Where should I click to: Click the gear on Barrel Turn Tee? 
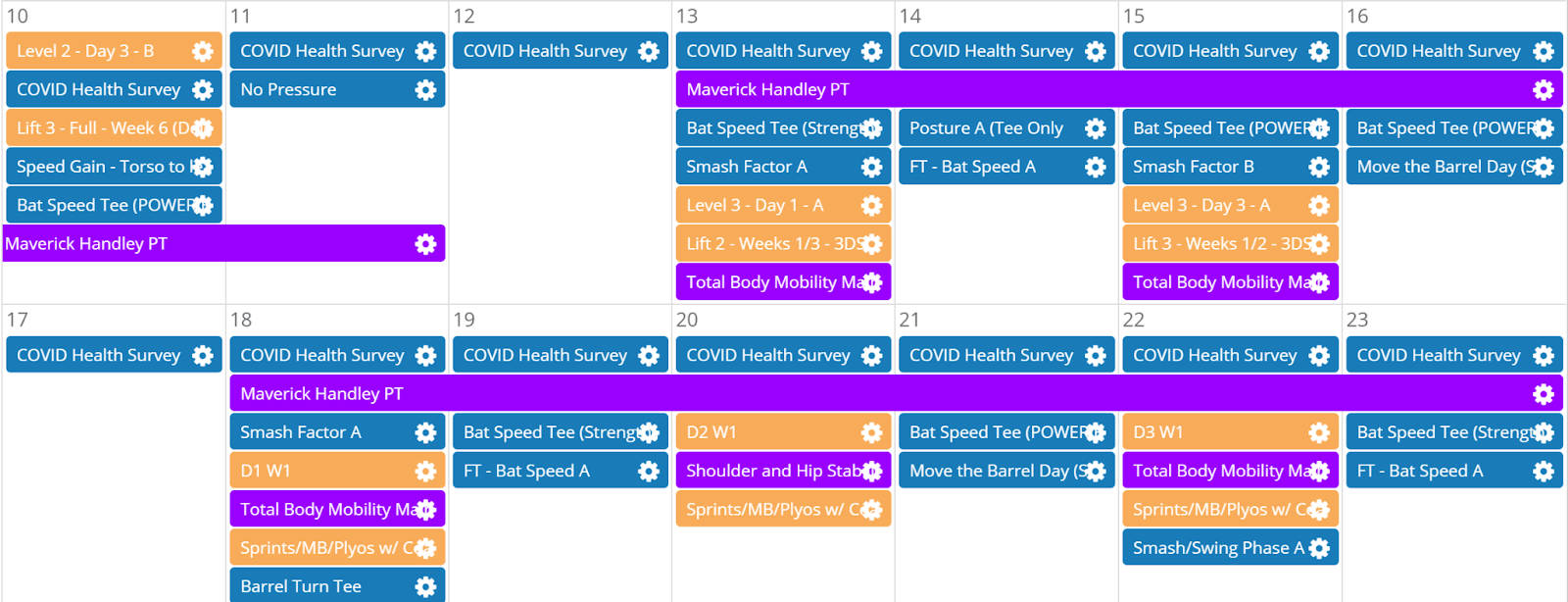click(425, 586)
